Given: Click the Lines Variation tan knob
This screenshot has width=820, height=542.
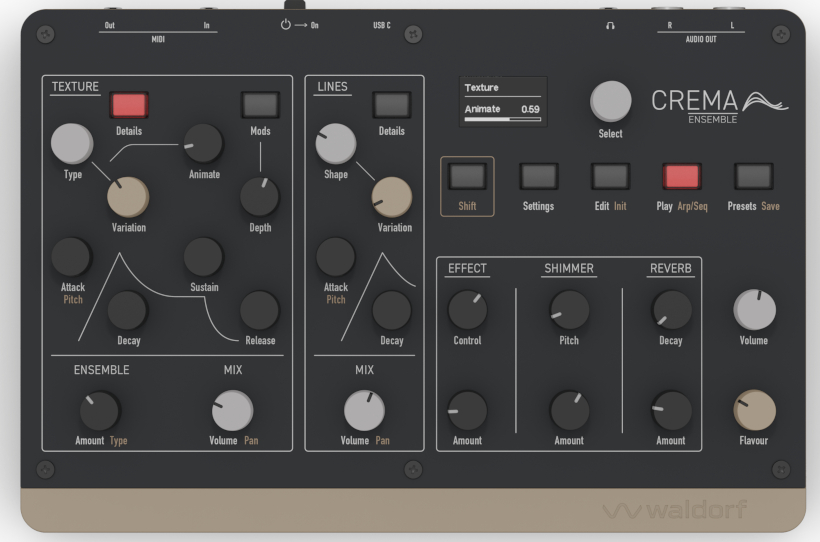Looking at the screenshot, I should click(392, 197).
